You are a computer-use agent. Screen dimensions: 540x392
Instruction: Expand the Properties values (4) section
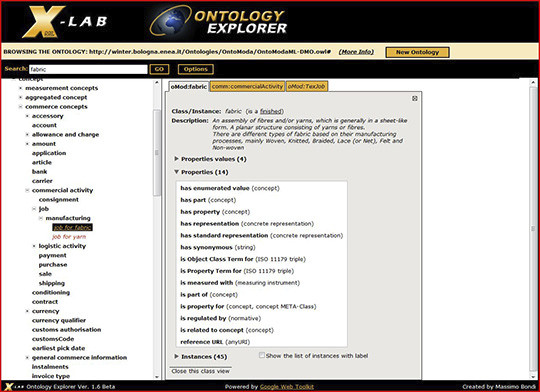pos(176,159)
